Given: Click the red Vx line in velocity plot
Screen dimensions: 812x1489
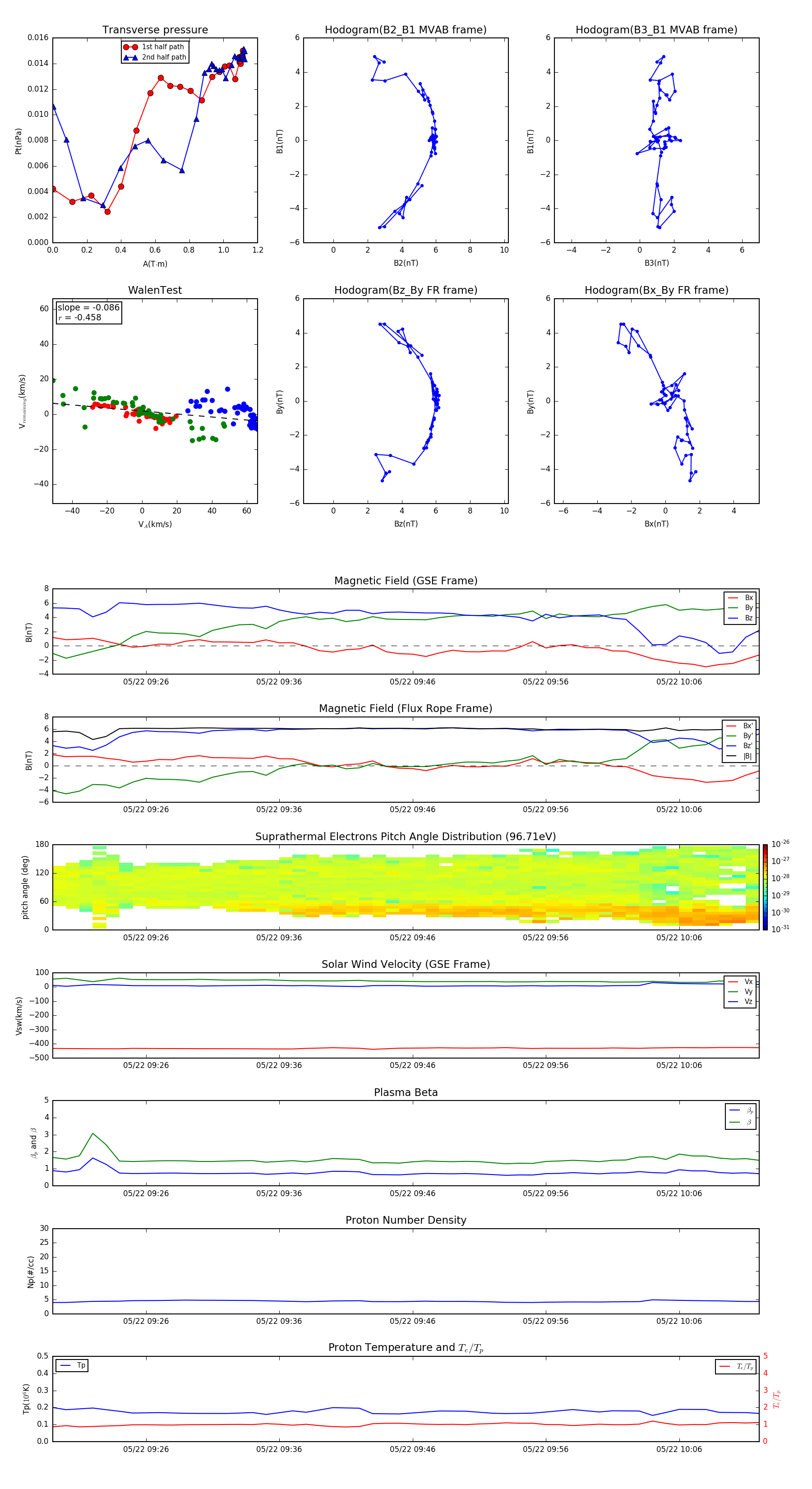Looking at the screenshot, I should [x=406, y=1049].
